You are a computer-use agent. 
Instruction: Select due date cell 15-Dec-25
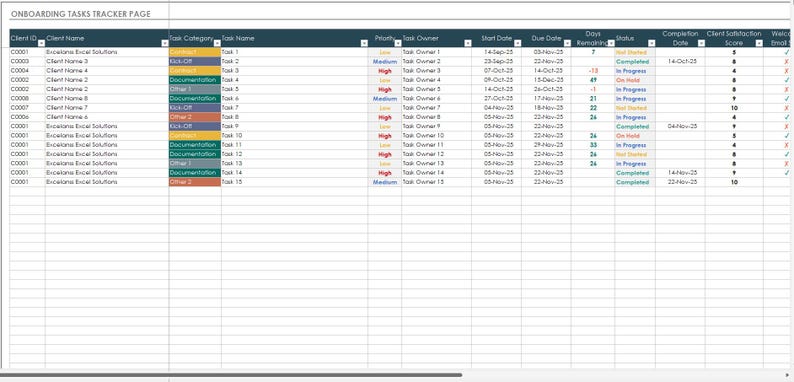coord(546,80)
